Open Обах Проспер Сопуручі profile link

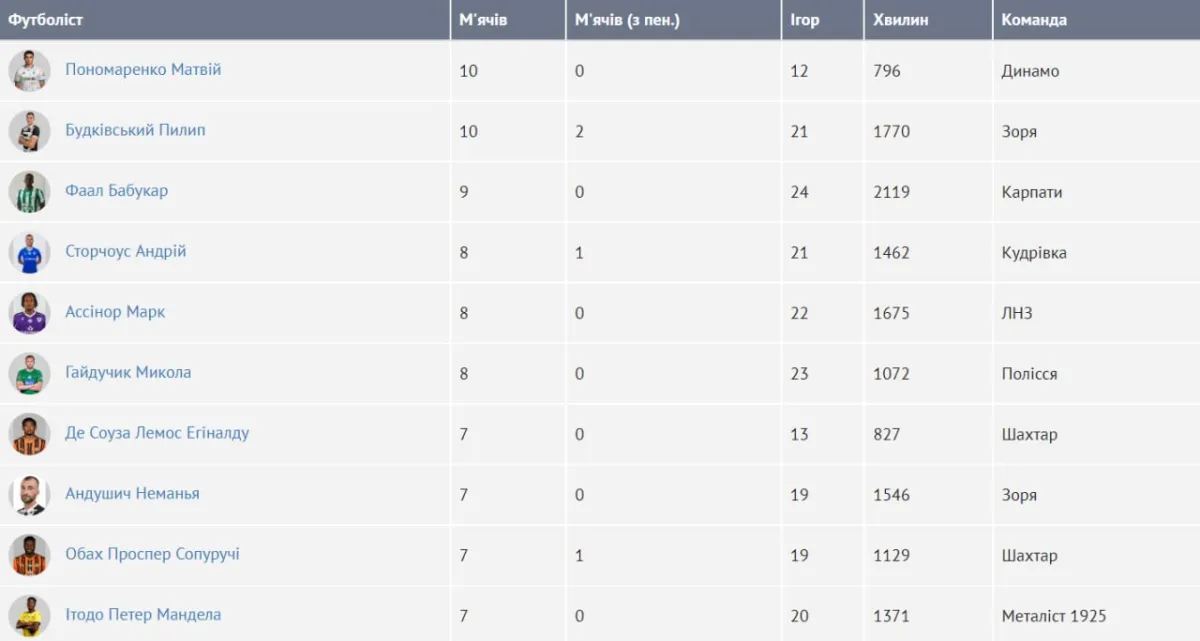click(152, 554)
